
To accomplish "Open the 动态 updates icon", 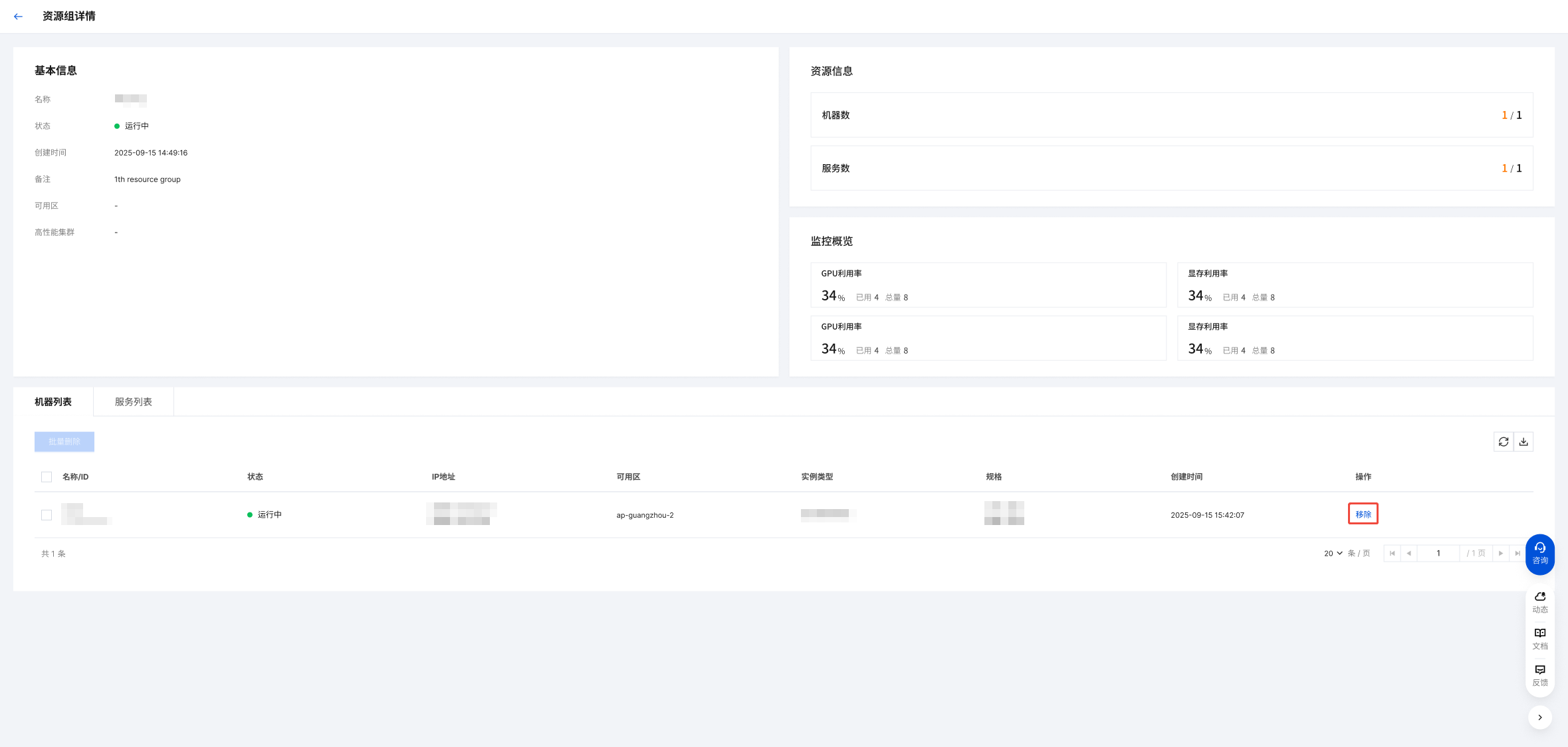I will pos(1539,602).
